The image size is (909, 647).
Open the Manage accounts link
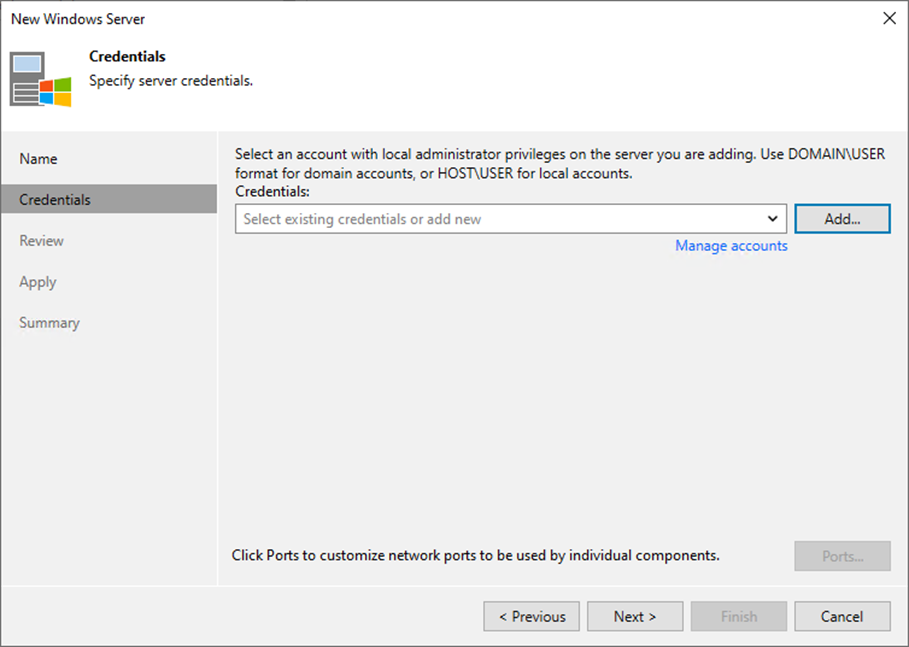pos(731,246)
